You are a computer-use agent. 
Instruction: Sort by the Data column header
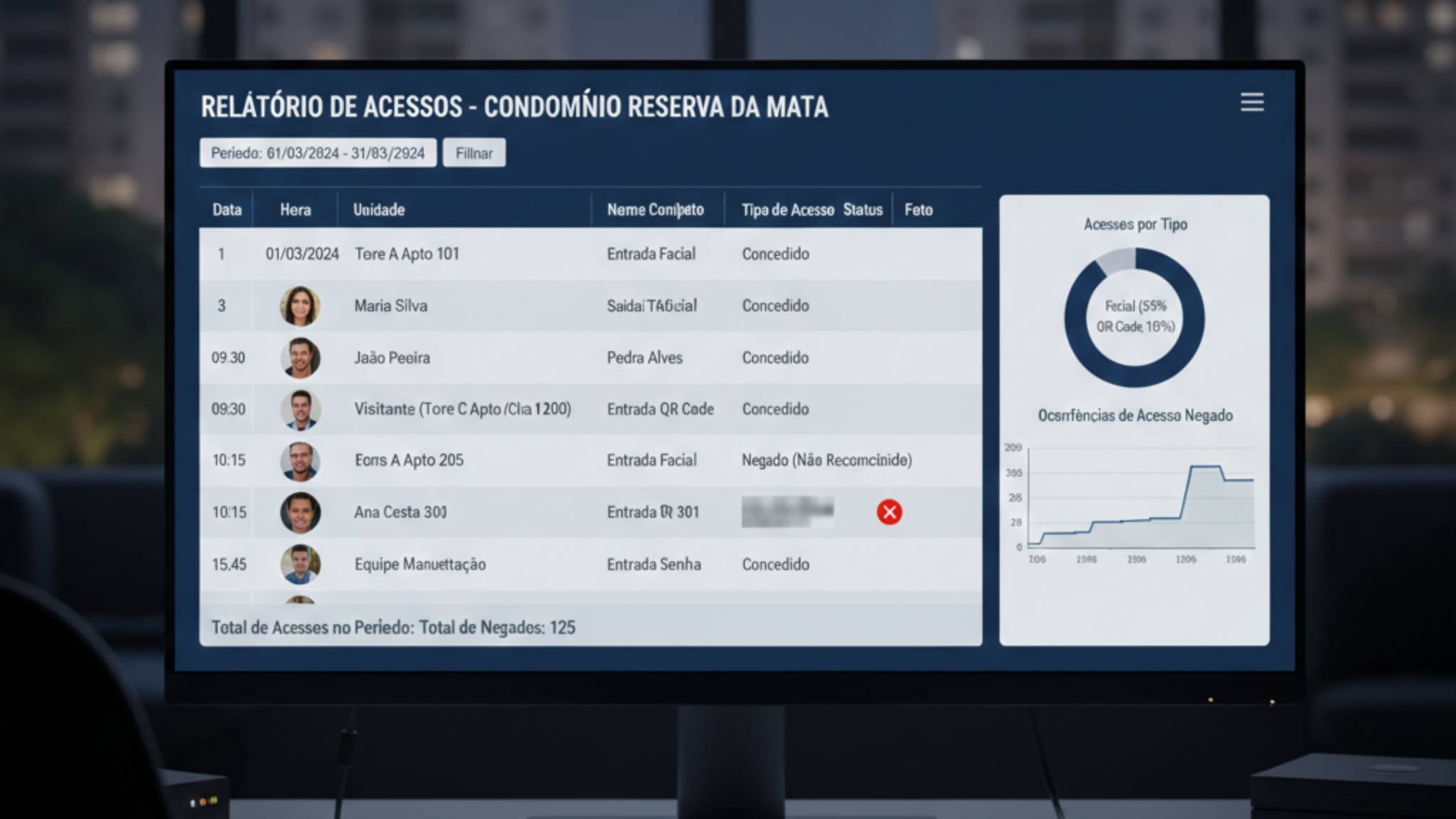coord(227,210)
